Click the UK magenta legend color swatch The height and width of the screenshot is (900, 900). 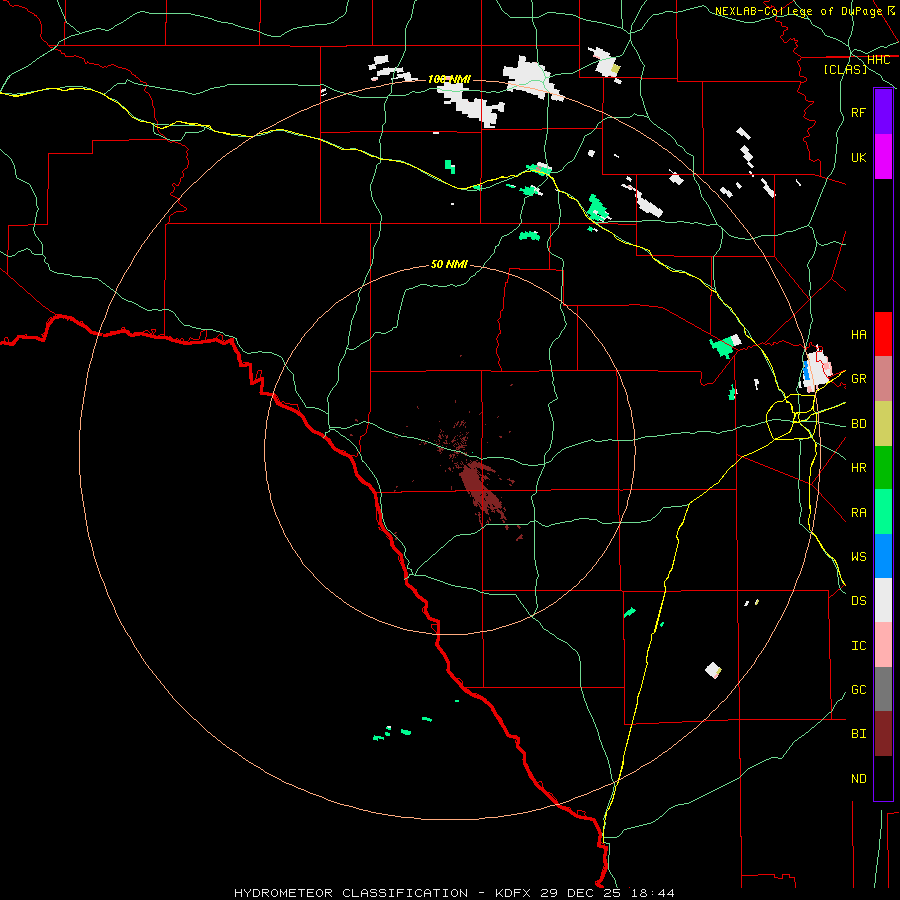[883, 157]
